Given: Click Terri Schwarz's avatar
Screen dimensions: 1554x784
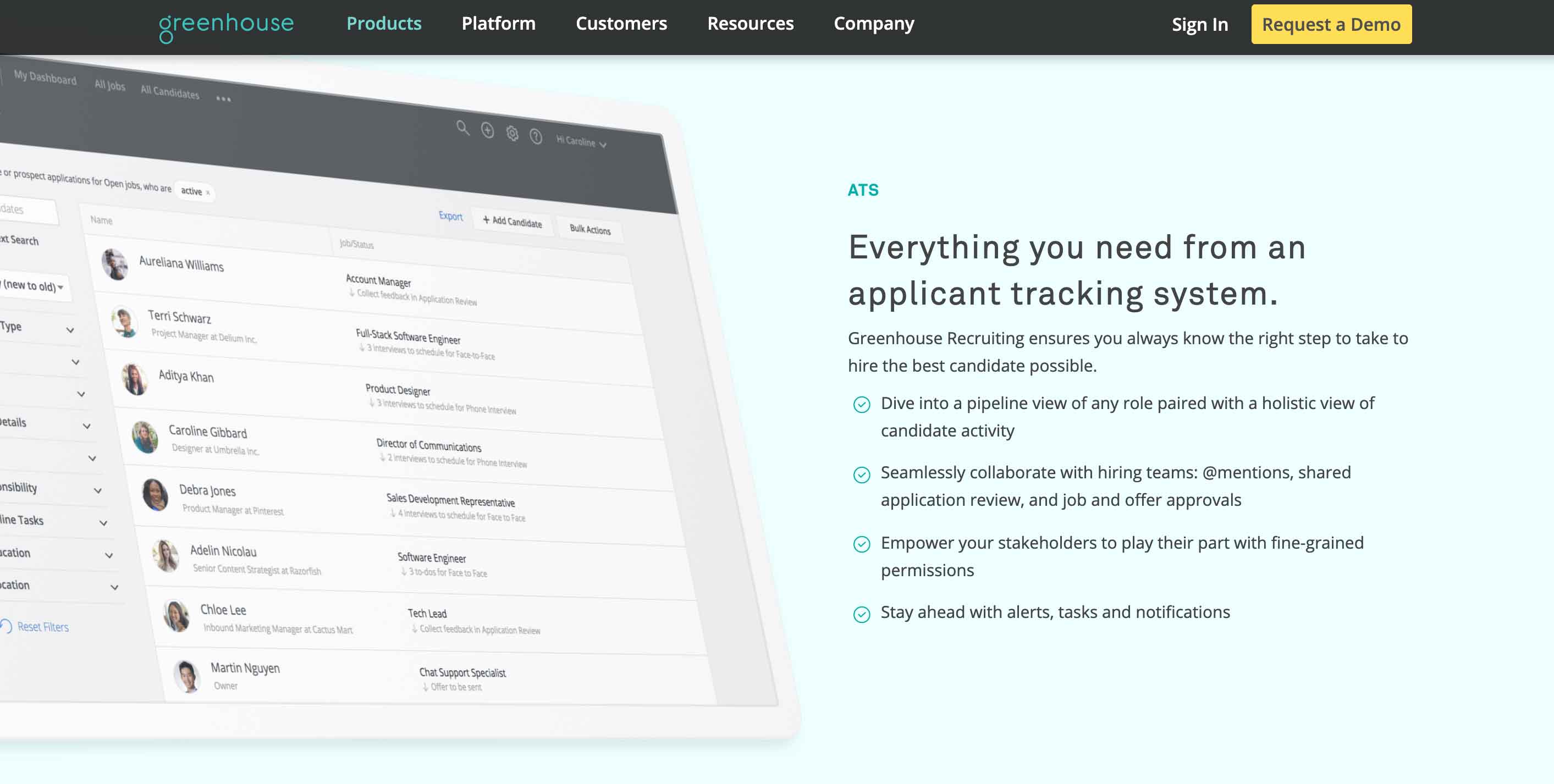Looking at the screenshot, I should click(x=125, y=322).
